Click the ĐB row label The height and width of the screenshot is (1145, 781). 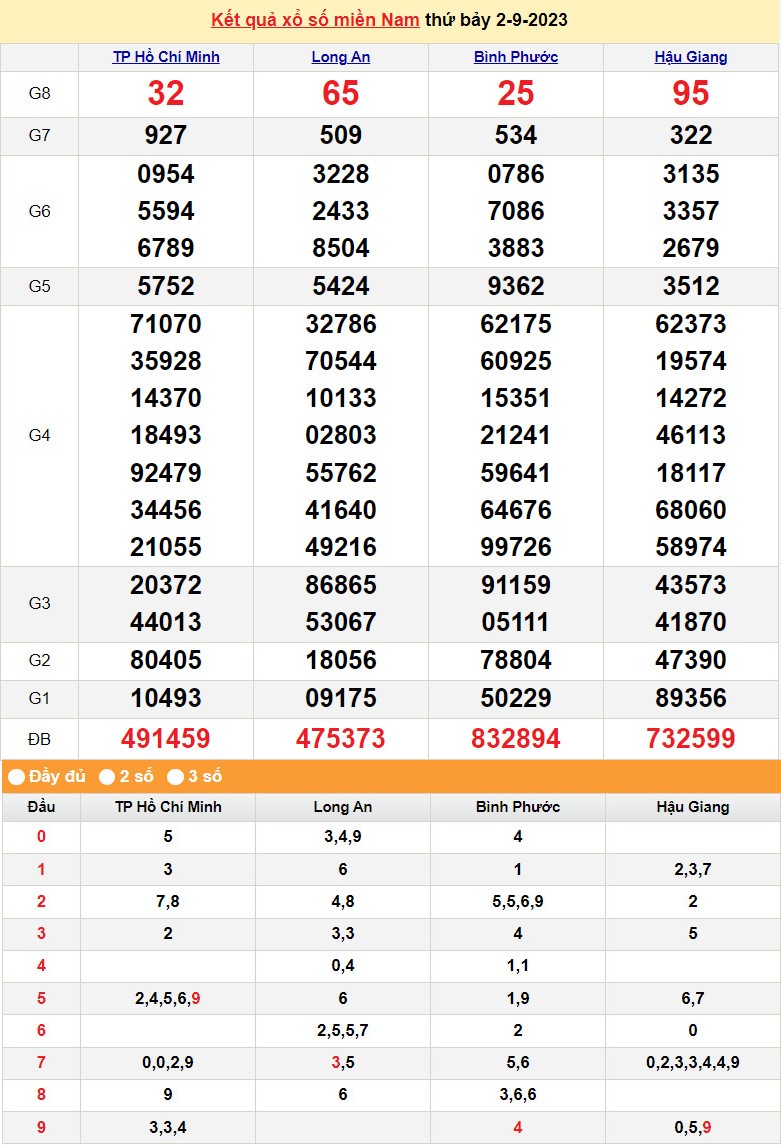point(39,739)
